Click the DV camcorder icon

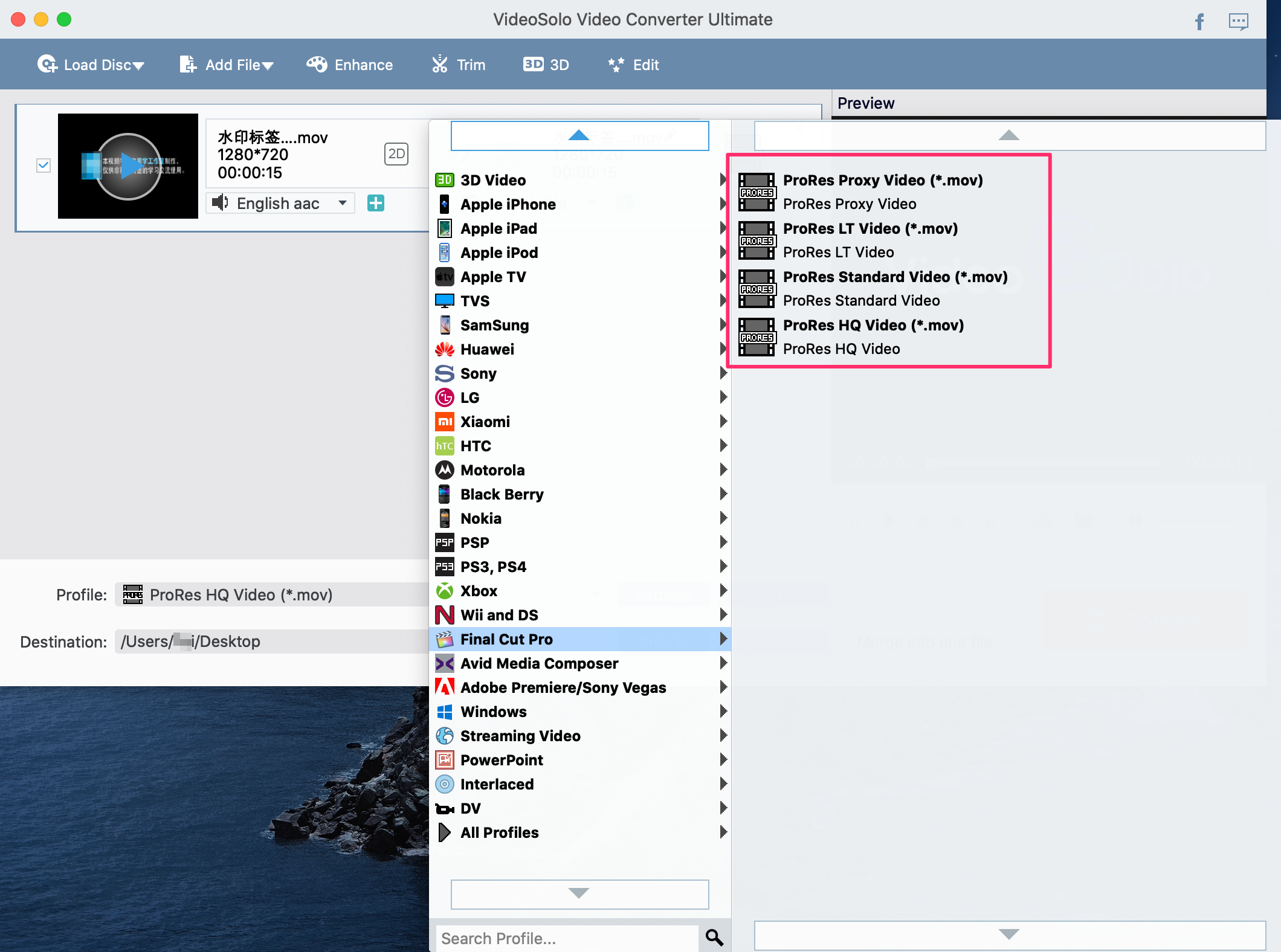pyautogui.click(x=445, y=808)
